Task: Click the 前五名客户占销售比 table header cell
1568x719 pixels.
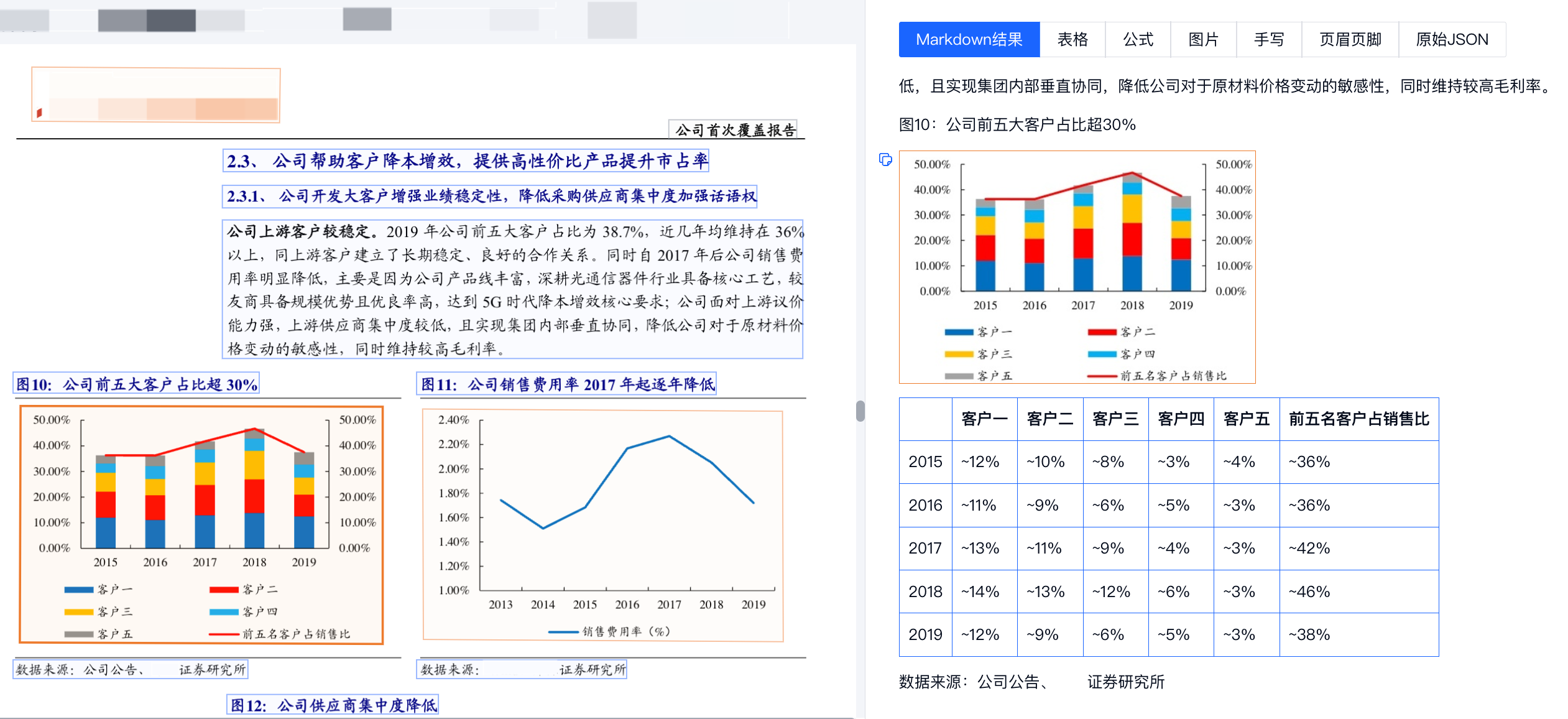Action: click(x=1358, y=419)
